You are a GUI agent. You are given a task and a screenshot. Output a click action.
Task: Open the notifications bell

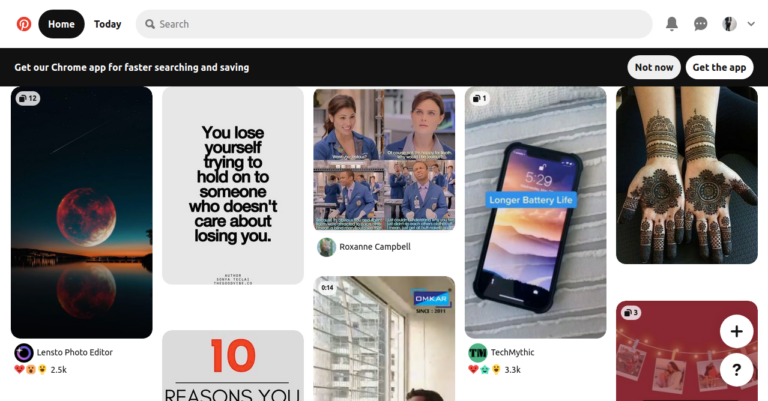672,24
